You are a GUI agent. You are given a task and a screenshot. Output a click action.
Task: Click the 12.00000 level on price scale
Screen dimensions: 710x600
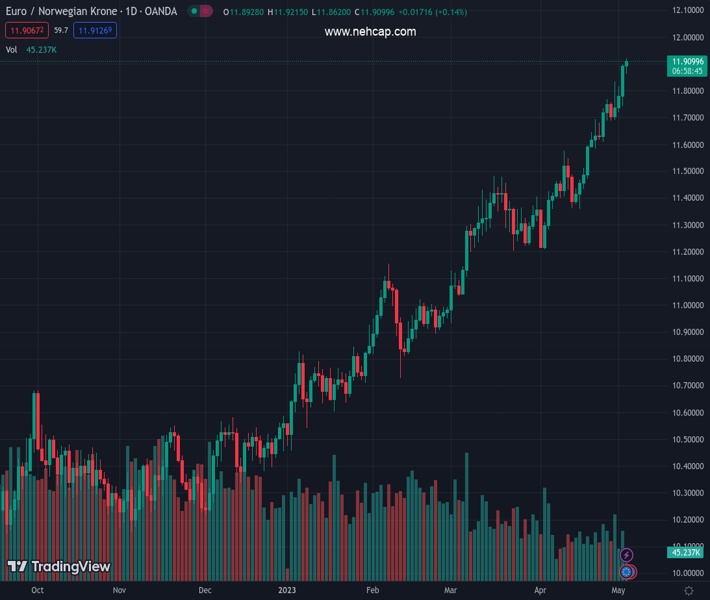coord(686,36)
